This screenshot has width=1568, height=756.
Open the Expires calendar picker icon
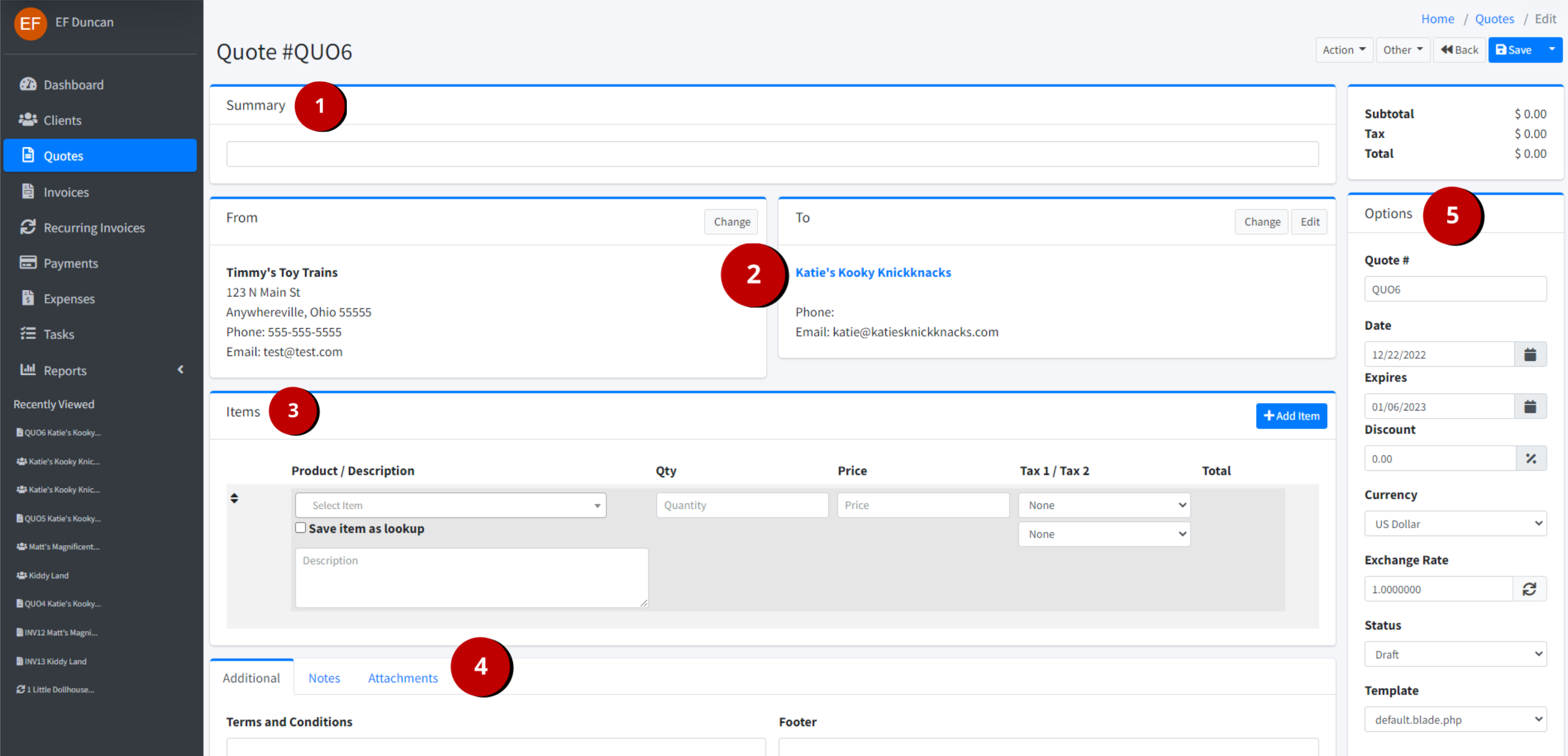pyautogui.click(x=1530, y=407)
